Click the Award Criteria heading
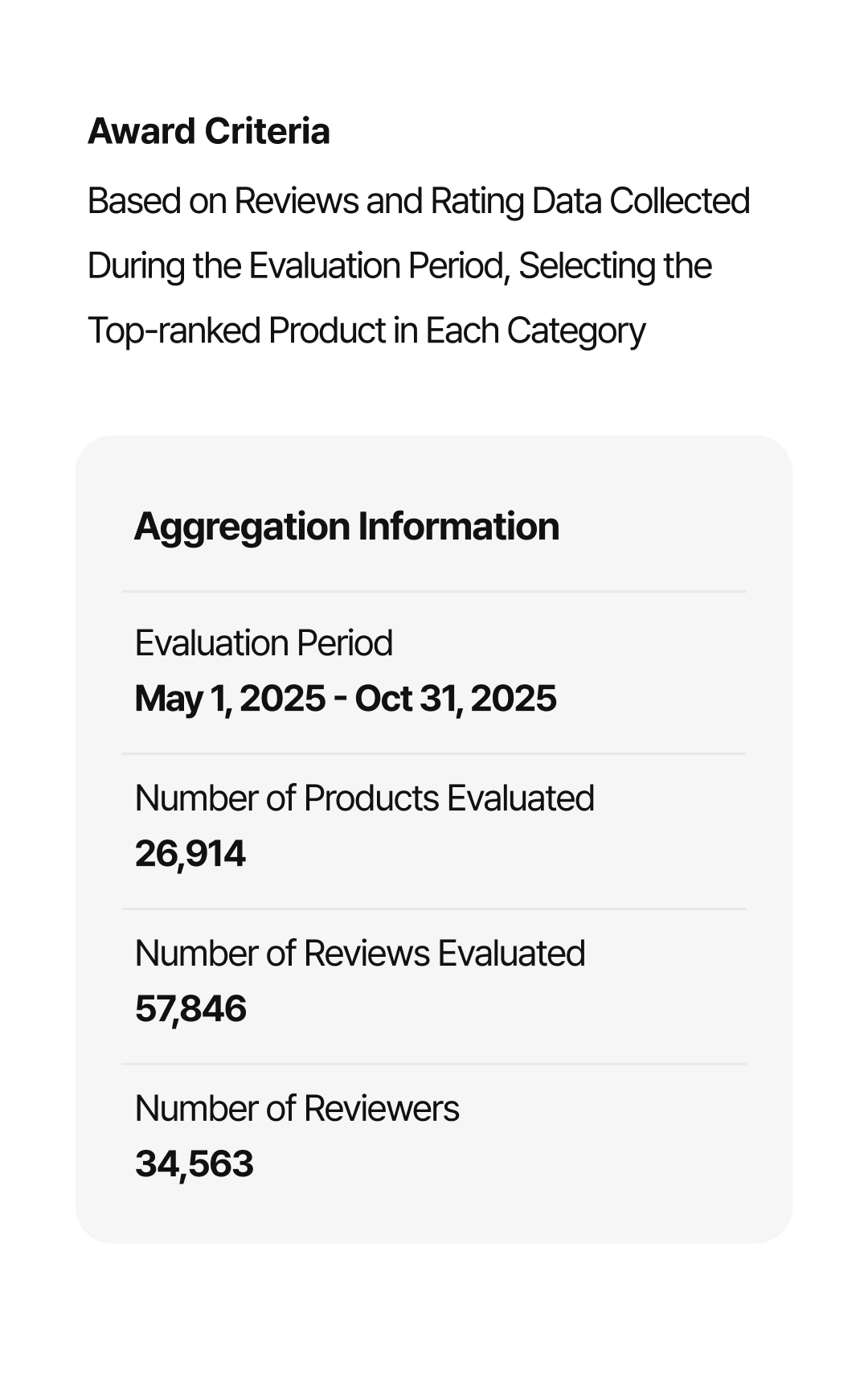Image resolution: width=868 pixels, height=1383 pixels. (x=208, y=131)
